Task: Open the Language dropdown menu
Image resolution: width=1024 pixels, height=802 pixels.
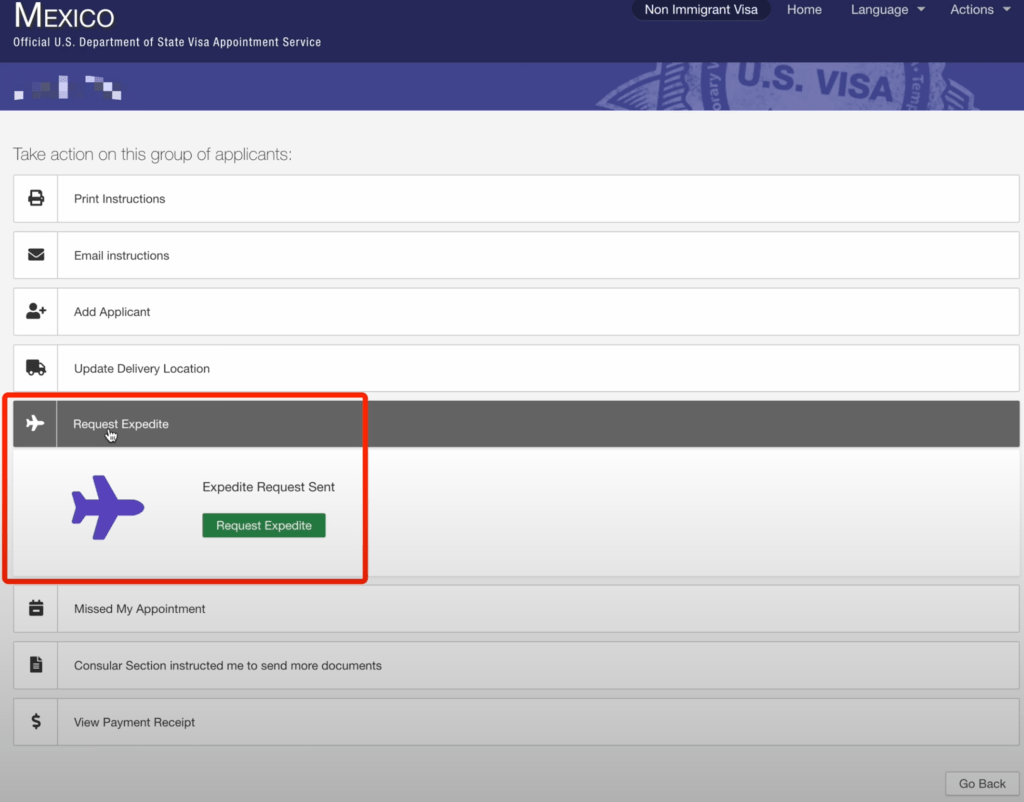Action: click(887, 10)
